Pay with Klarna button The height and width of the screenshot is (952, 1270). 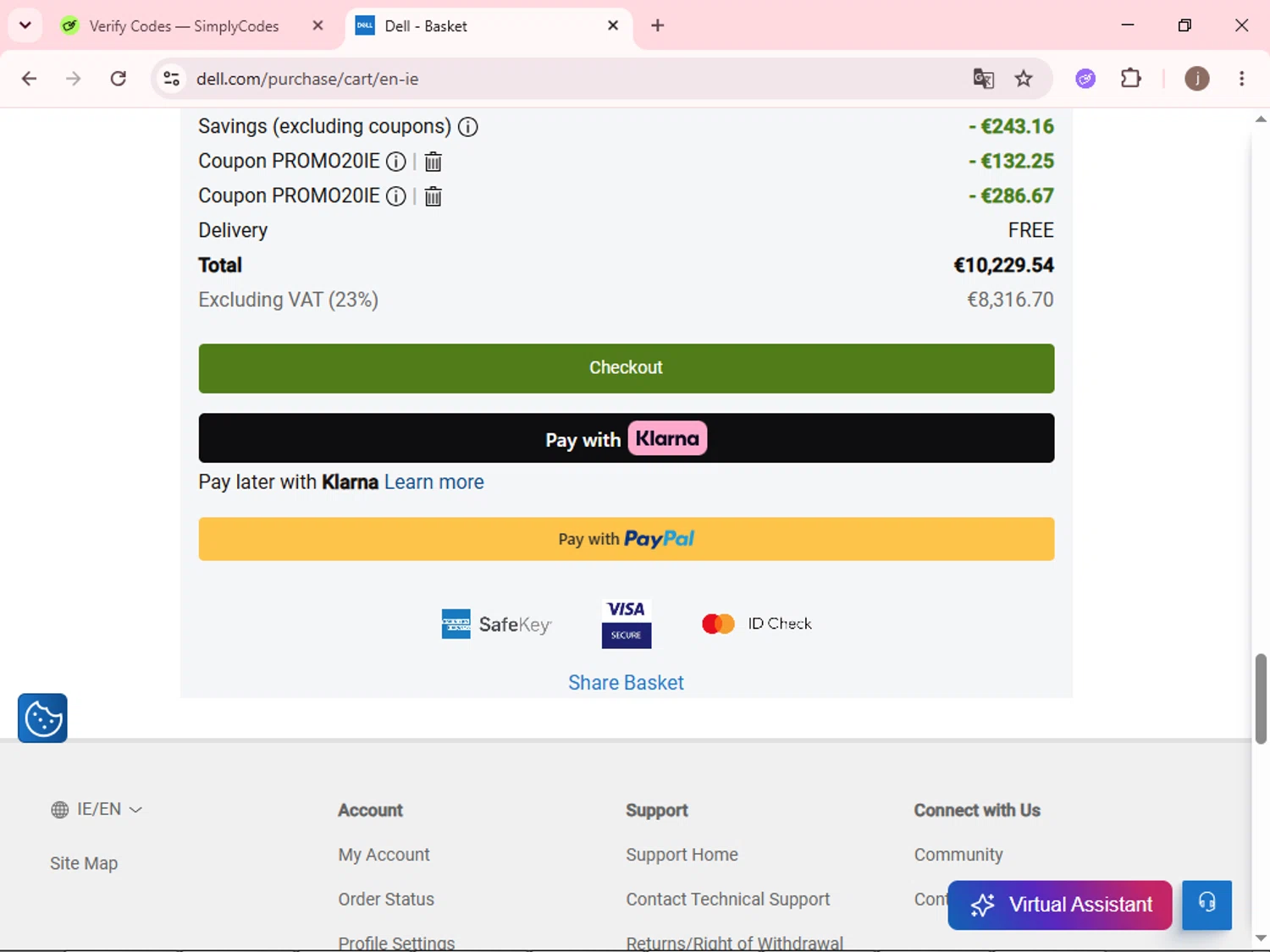[x=627, y=438]
